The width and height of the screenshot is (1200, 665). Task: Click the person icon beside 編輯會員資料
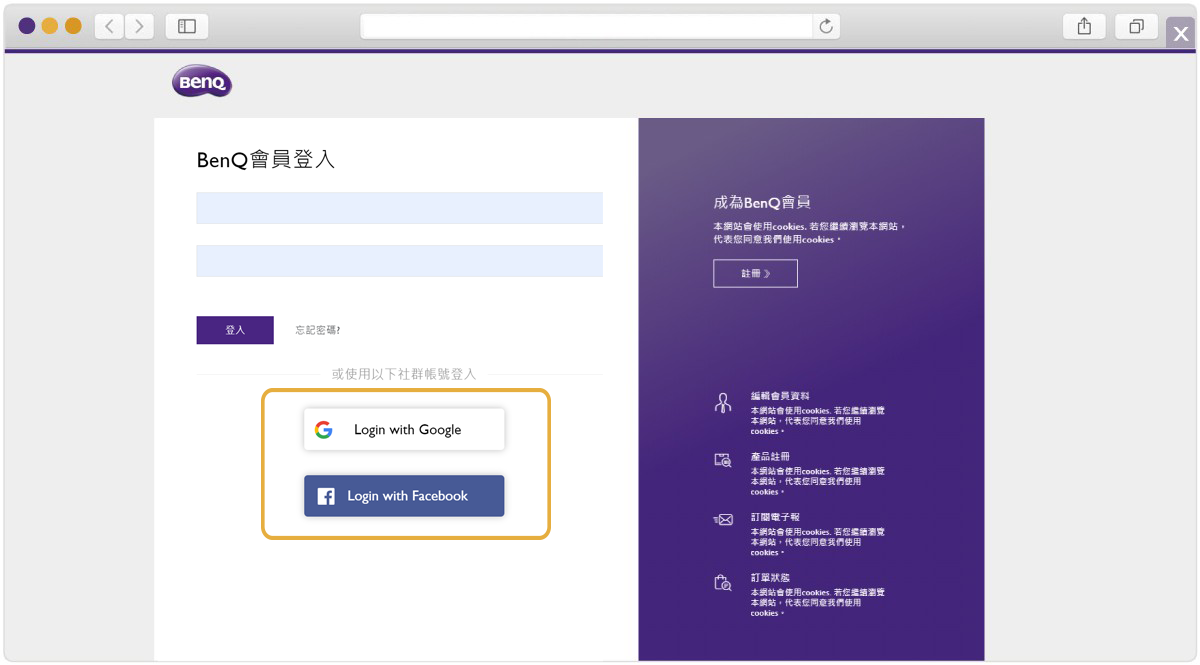click(x=722, y=403)
